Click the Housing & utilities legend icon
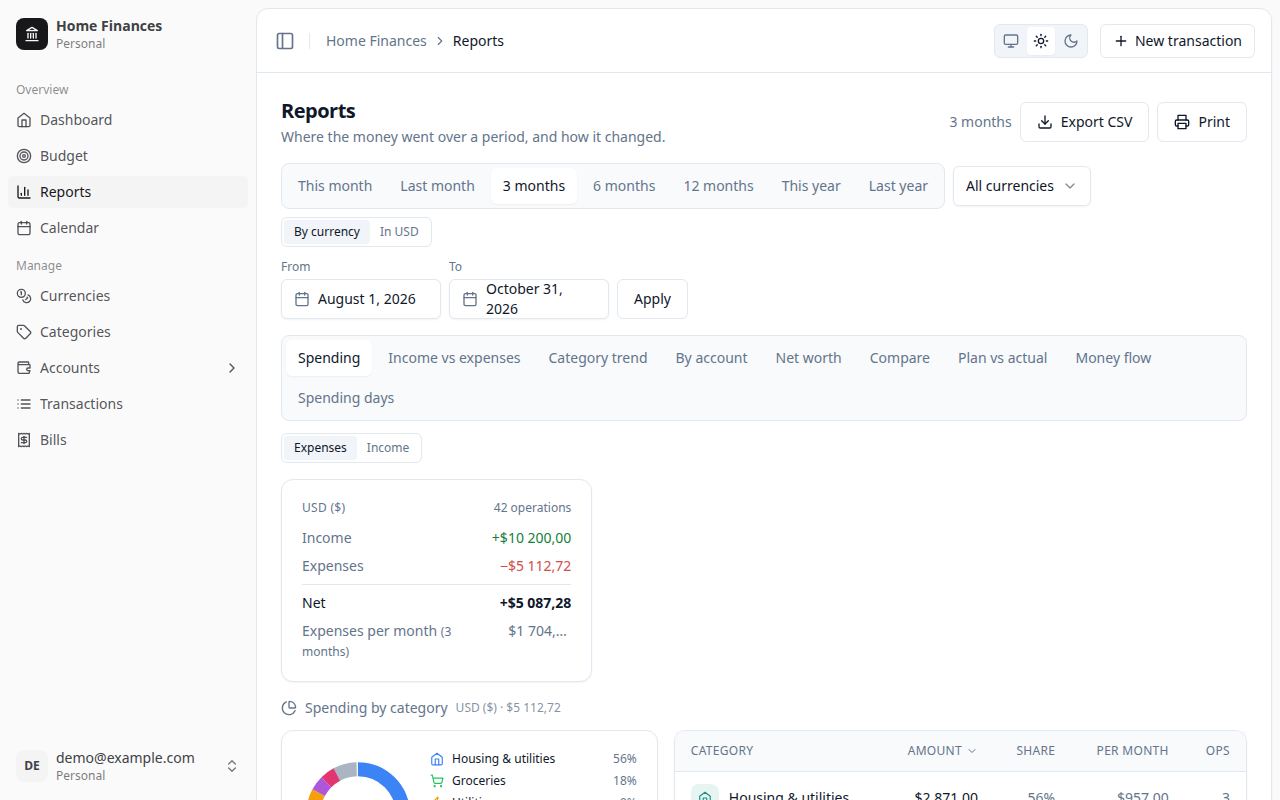Screen dimensions: 1280x800 [x=437, y=759]
